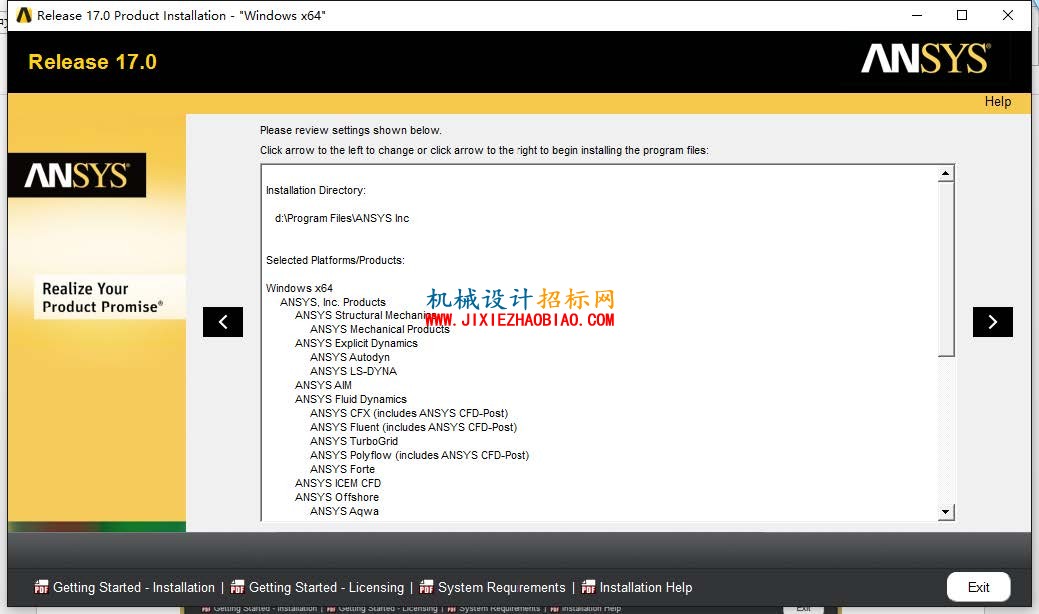Click the ANSYS logo in the top banner

tap(926, 58)
